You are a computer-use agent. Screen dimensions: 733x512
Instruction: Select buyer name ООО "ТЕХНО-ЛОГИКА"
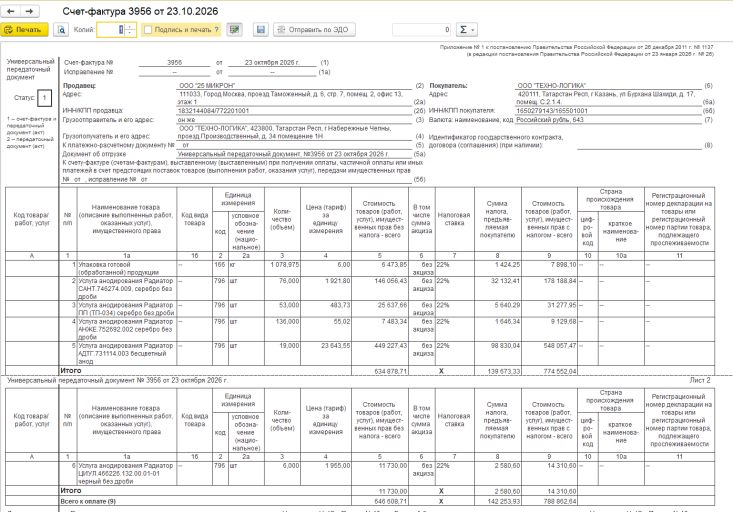point(609,86)
